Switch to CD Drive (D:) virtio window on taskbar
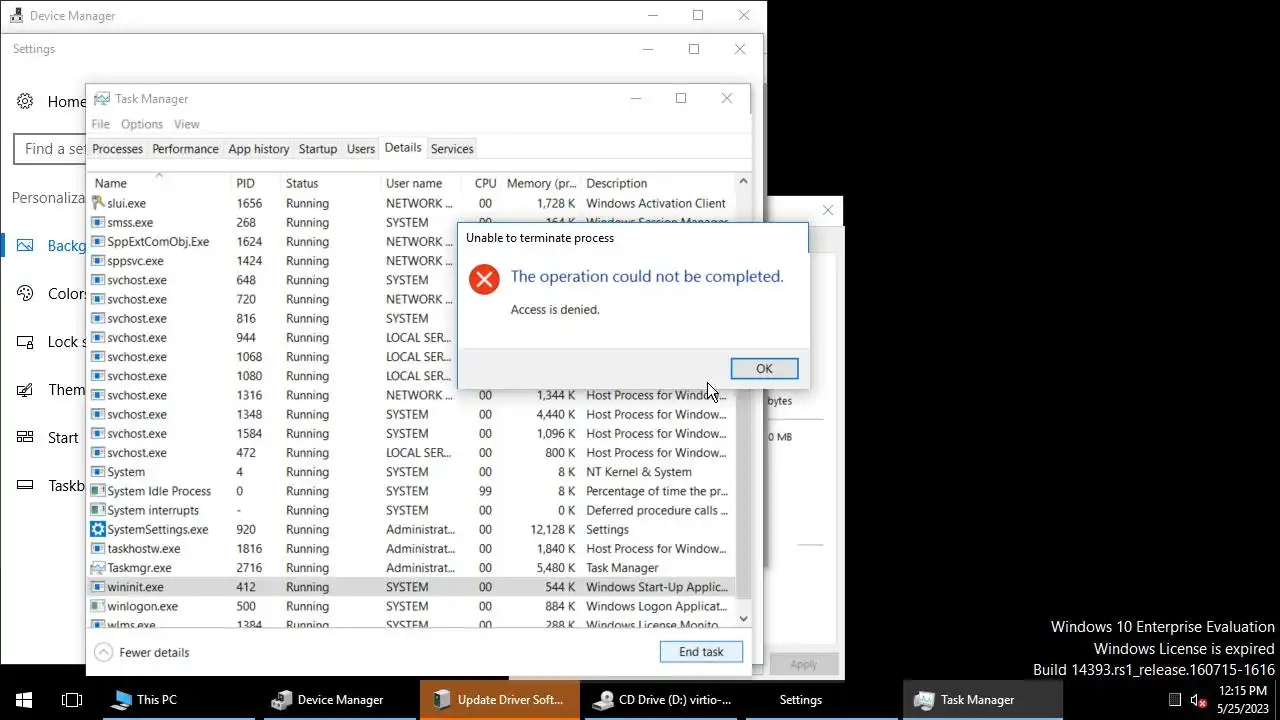1280x720 pixels. coord(662,700)
